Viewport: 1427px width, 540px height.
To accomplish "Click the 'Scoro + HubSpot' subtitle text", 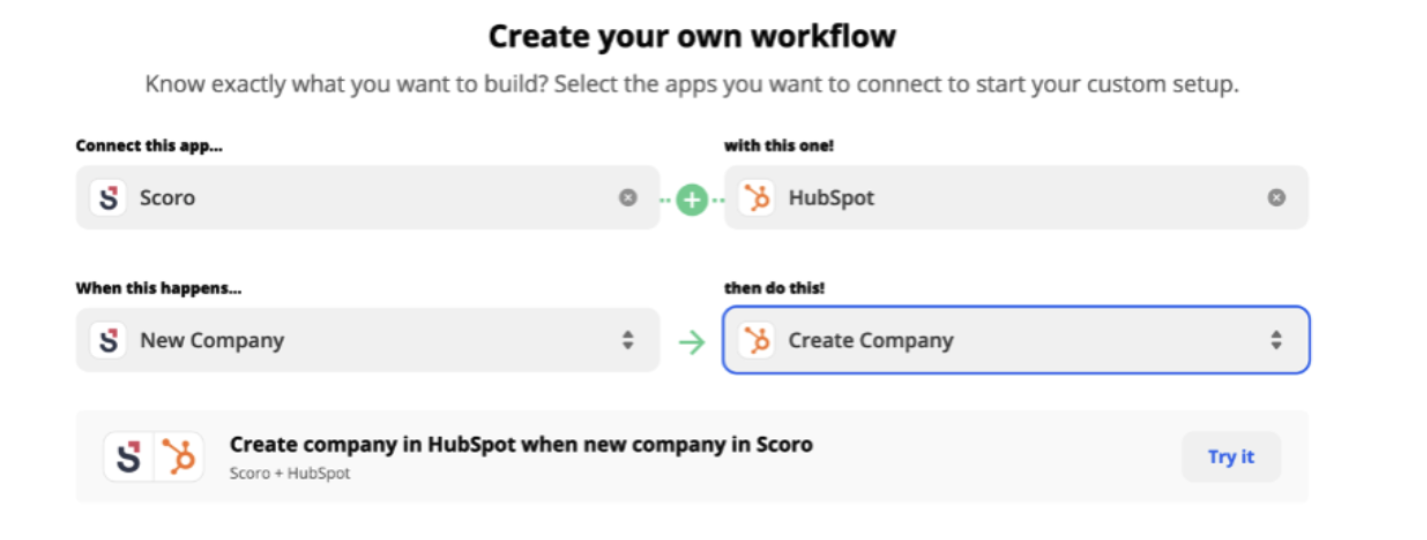I will tap(290, 473).
